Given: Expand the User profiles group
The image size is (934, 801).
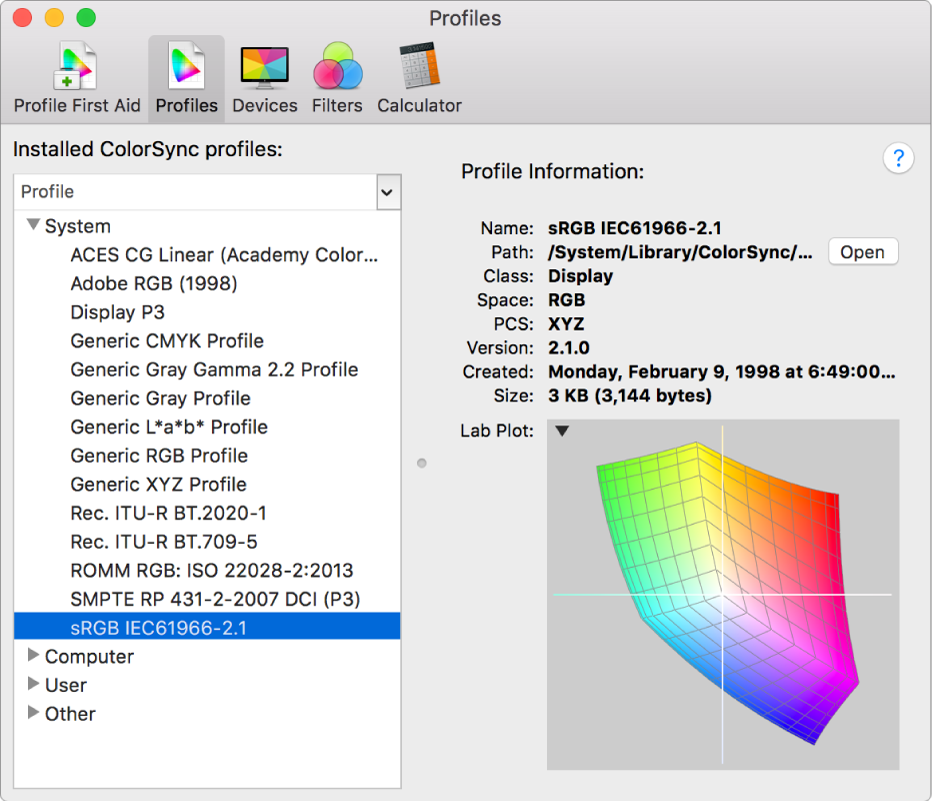Looking at the screenshot, I should click(33, 685).
